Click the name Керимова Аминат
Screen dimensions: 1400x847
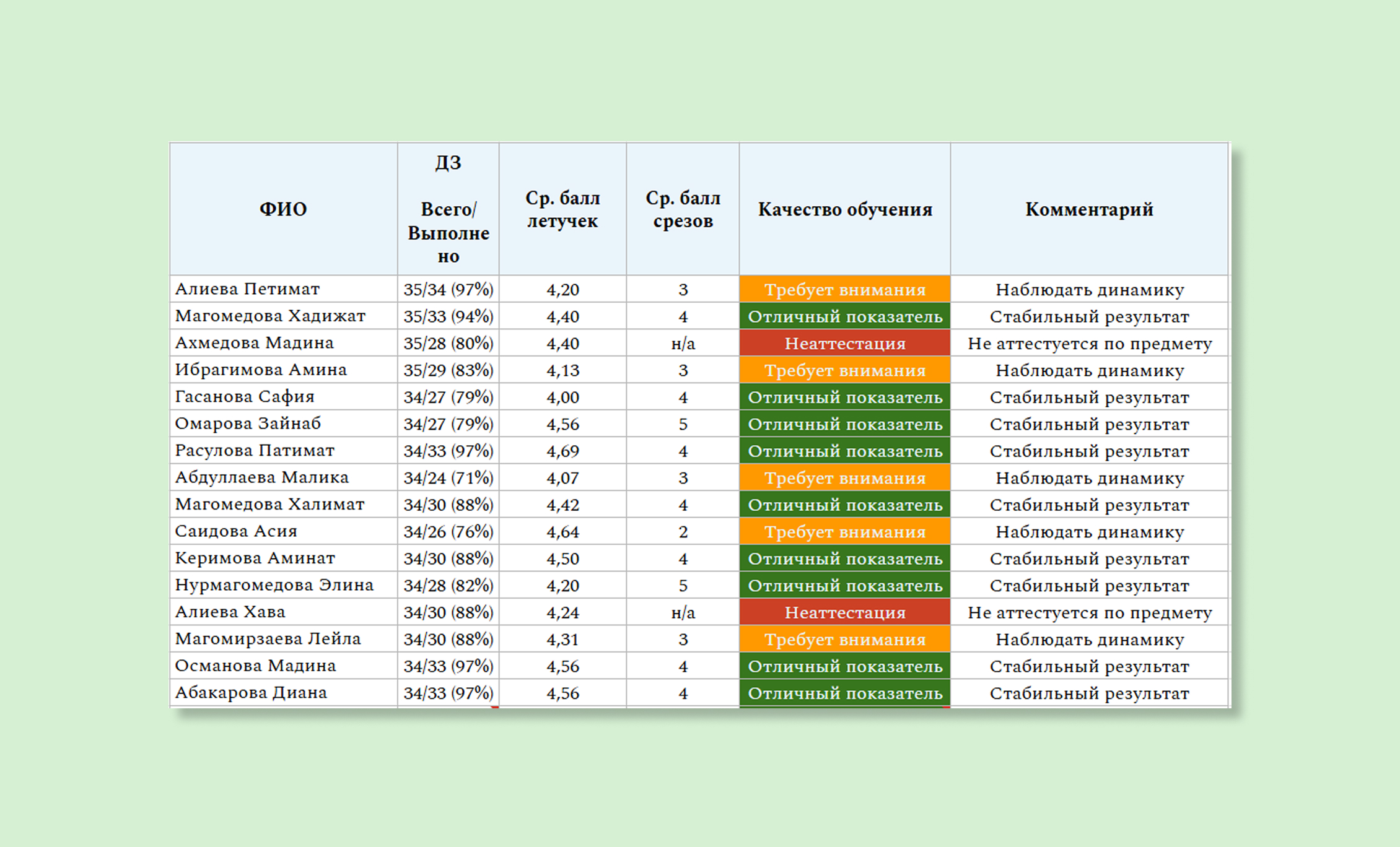click(x=255, y=558)
